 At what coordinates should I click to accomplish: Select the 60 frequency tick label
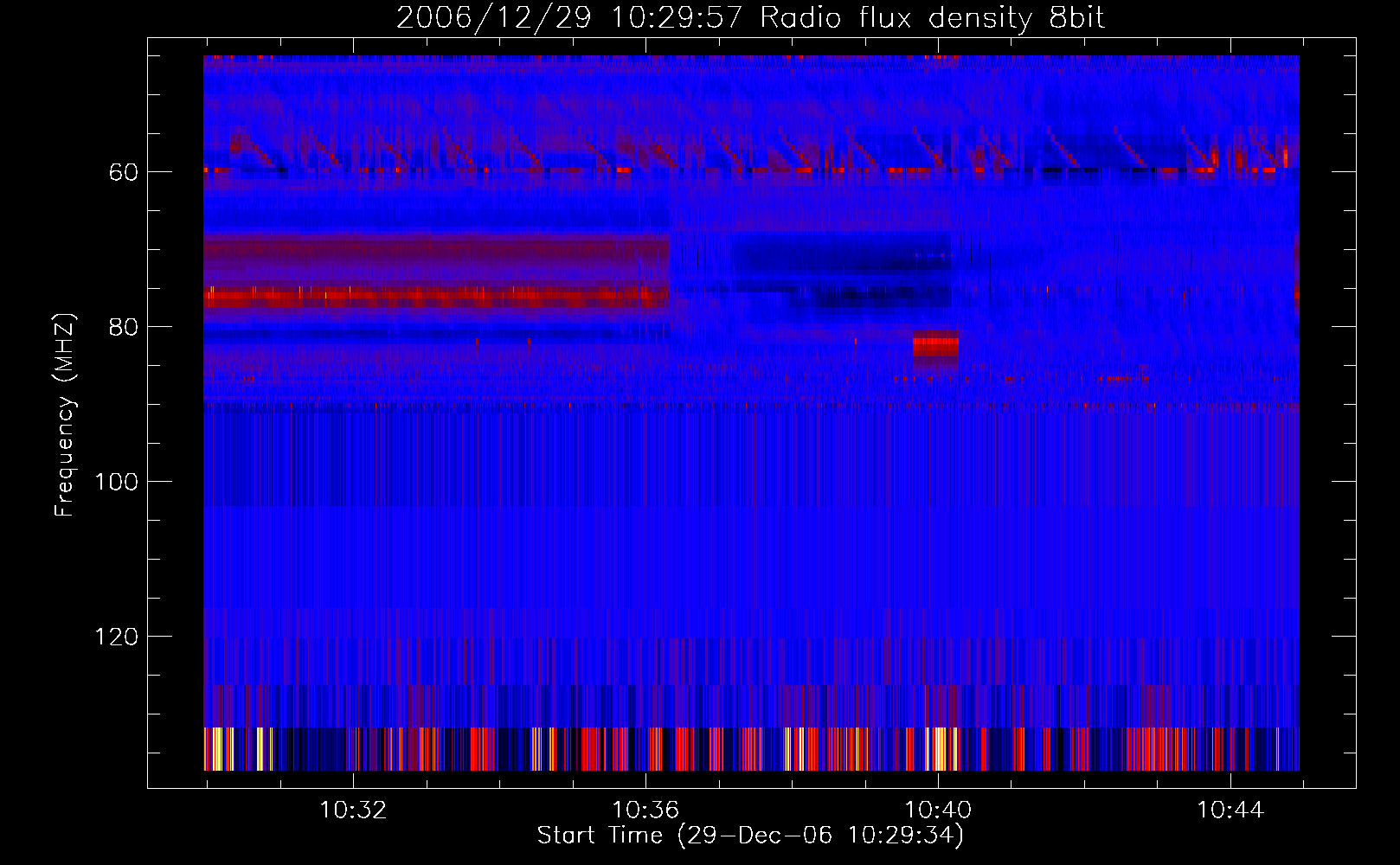124,172
